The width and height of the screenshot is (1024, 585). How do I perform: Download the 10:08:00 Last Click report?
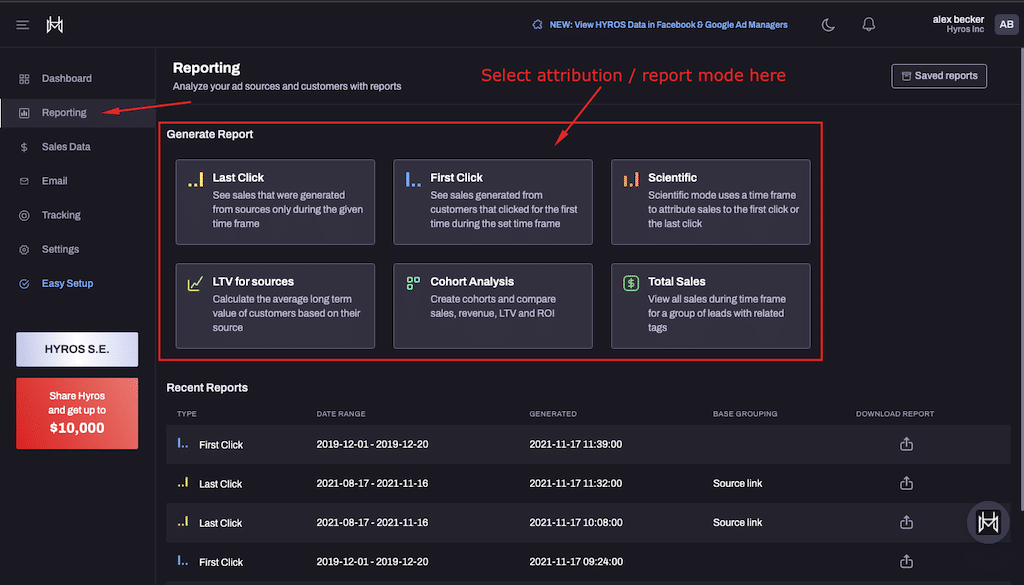[906, 522]
